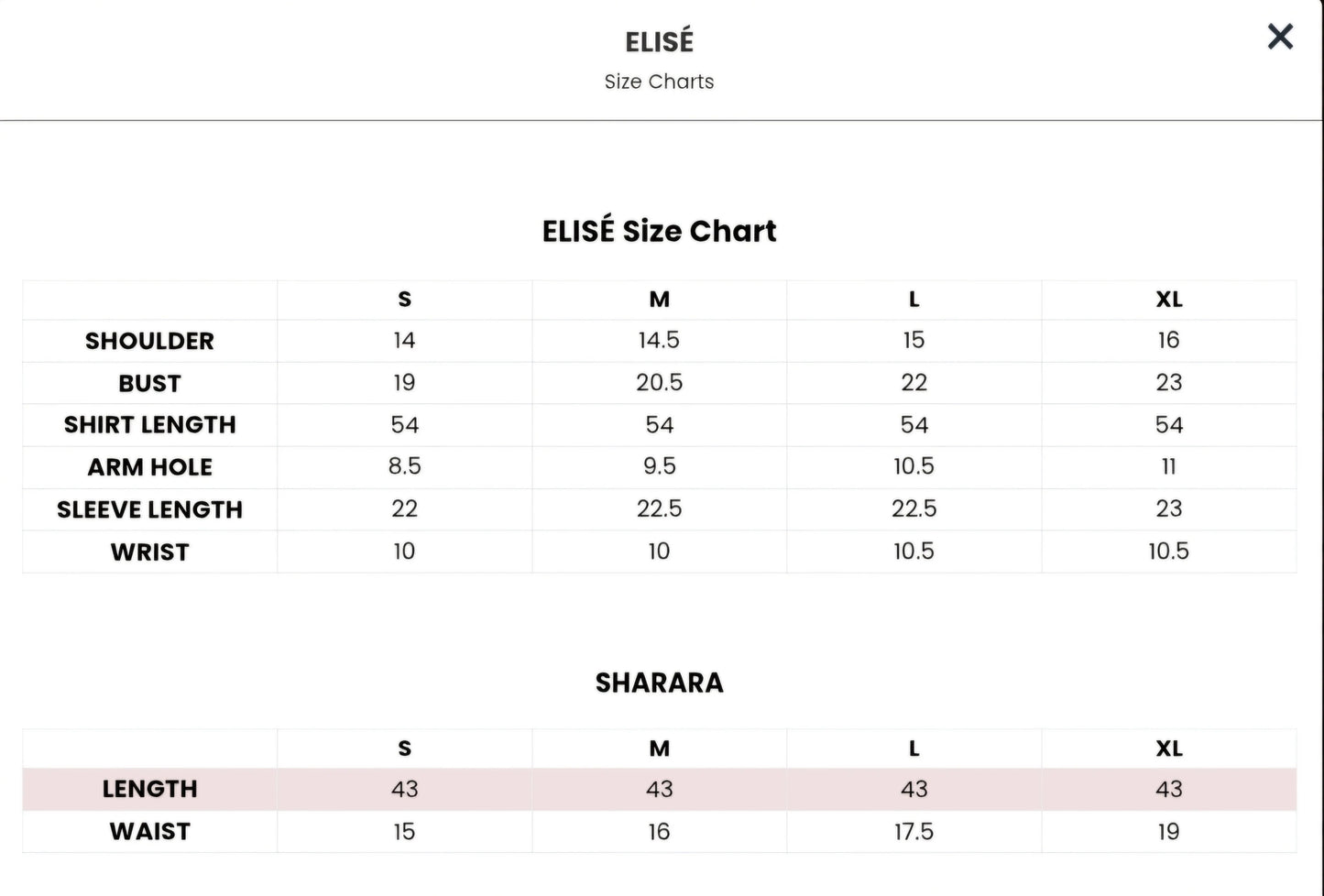
Task: Click the SHOULDER row label
Action: click(x=149, y=341)
